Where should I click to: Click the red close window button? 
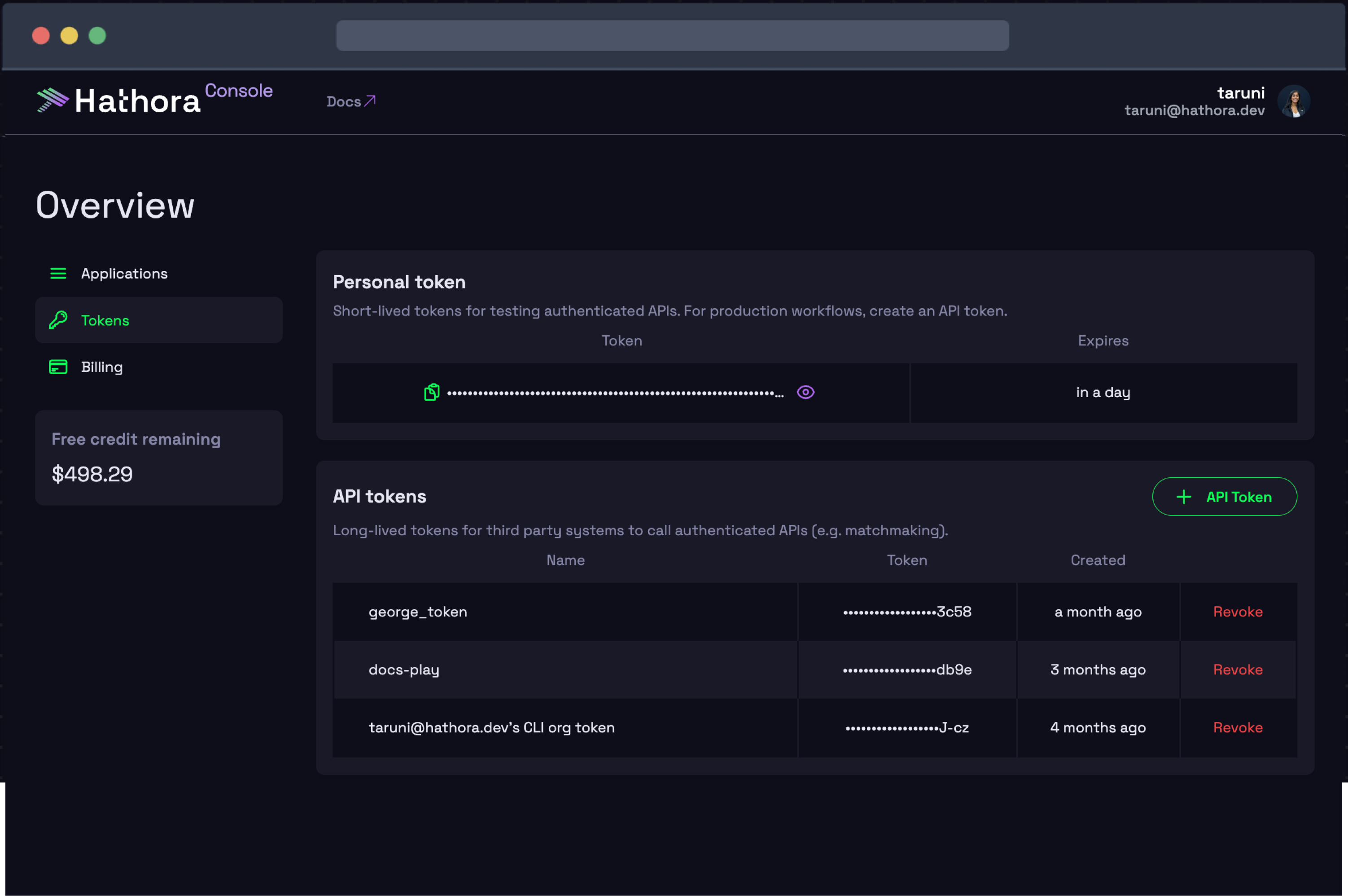point(41,35)
